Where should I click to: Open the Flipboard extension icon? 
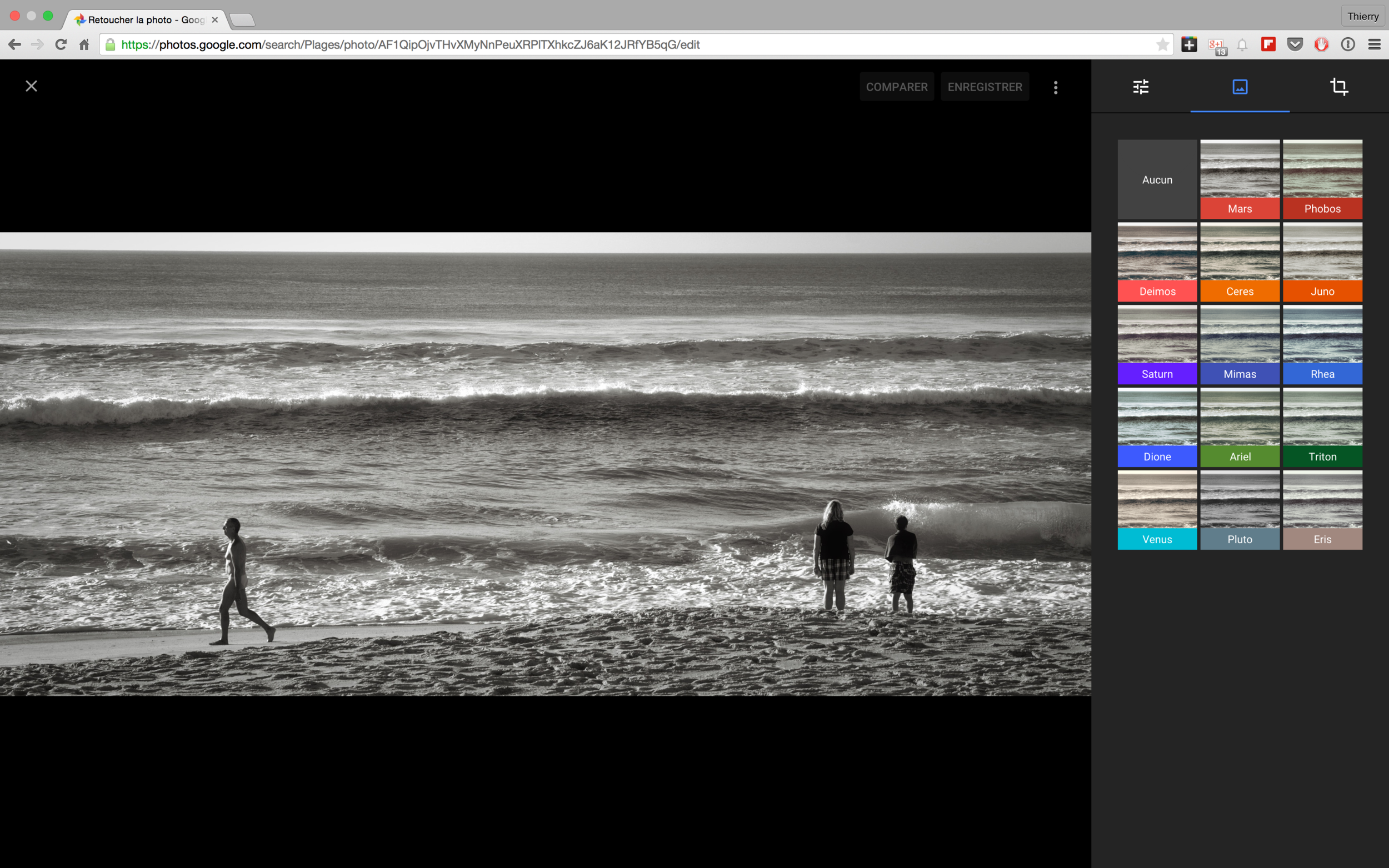click(x=1268, y=44)
